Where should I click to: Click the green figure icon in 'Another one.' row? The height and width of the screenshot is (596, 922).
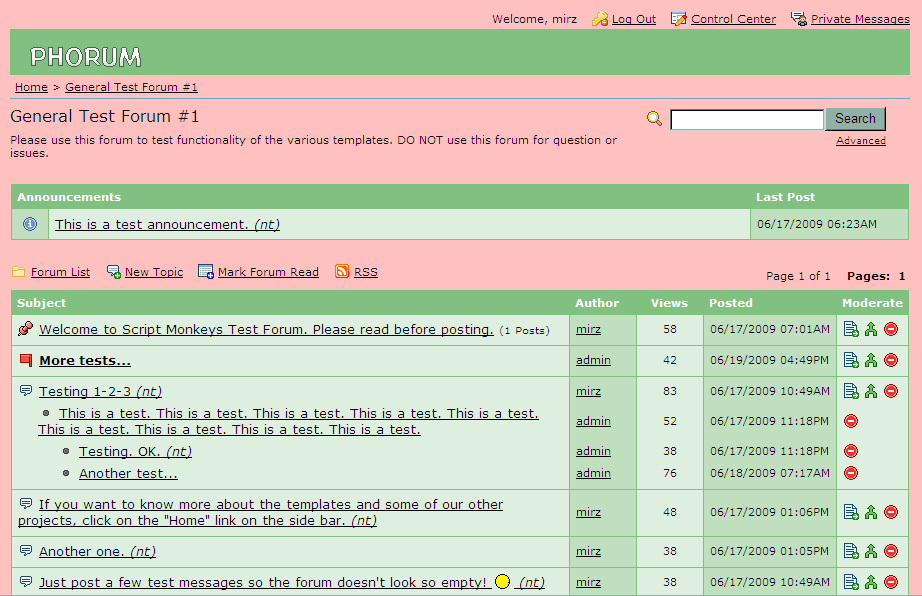pos(871,551)
